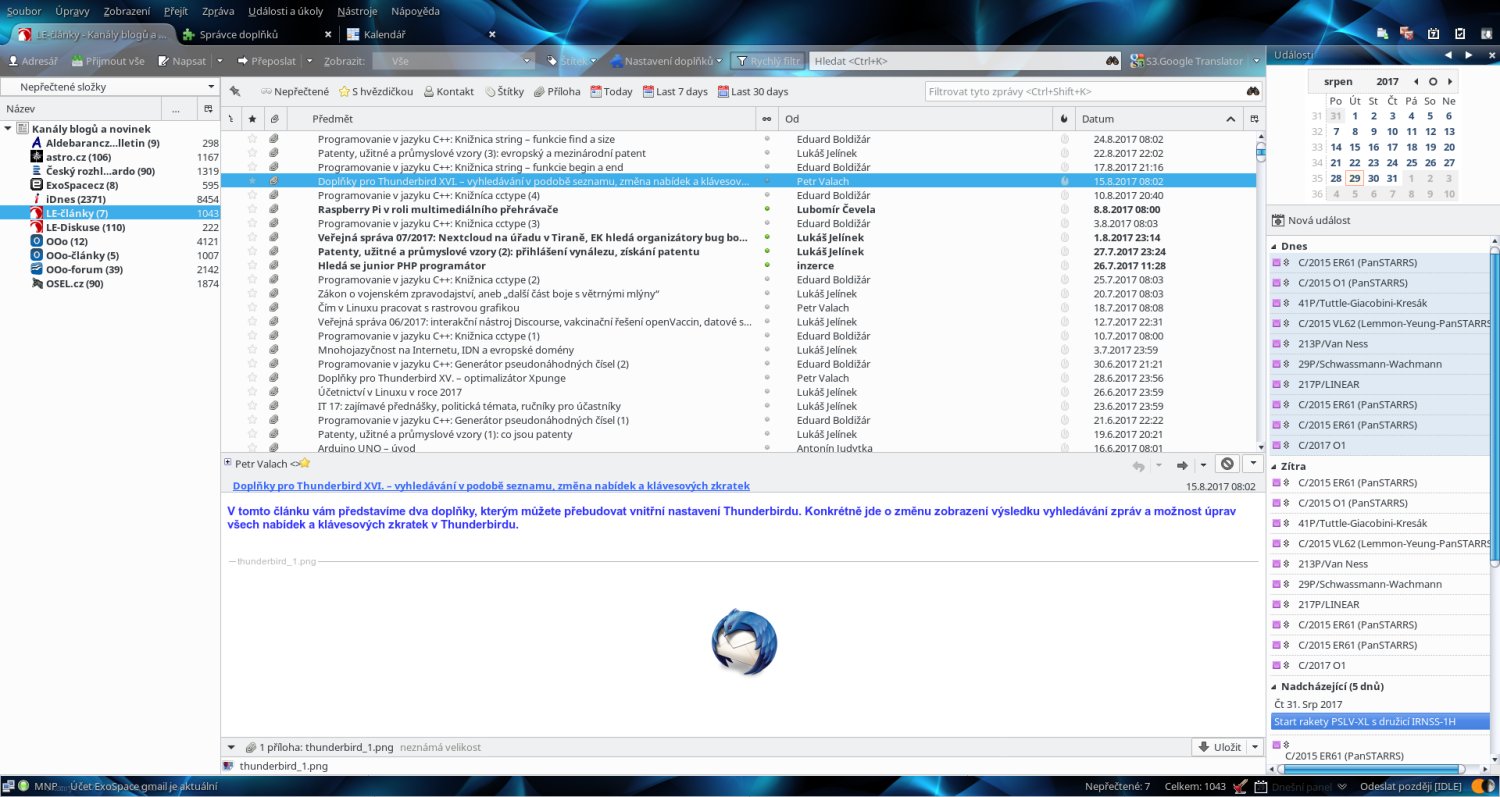
Task: Click the Dnešní panel calendar icon
Action: [1260, 786]
